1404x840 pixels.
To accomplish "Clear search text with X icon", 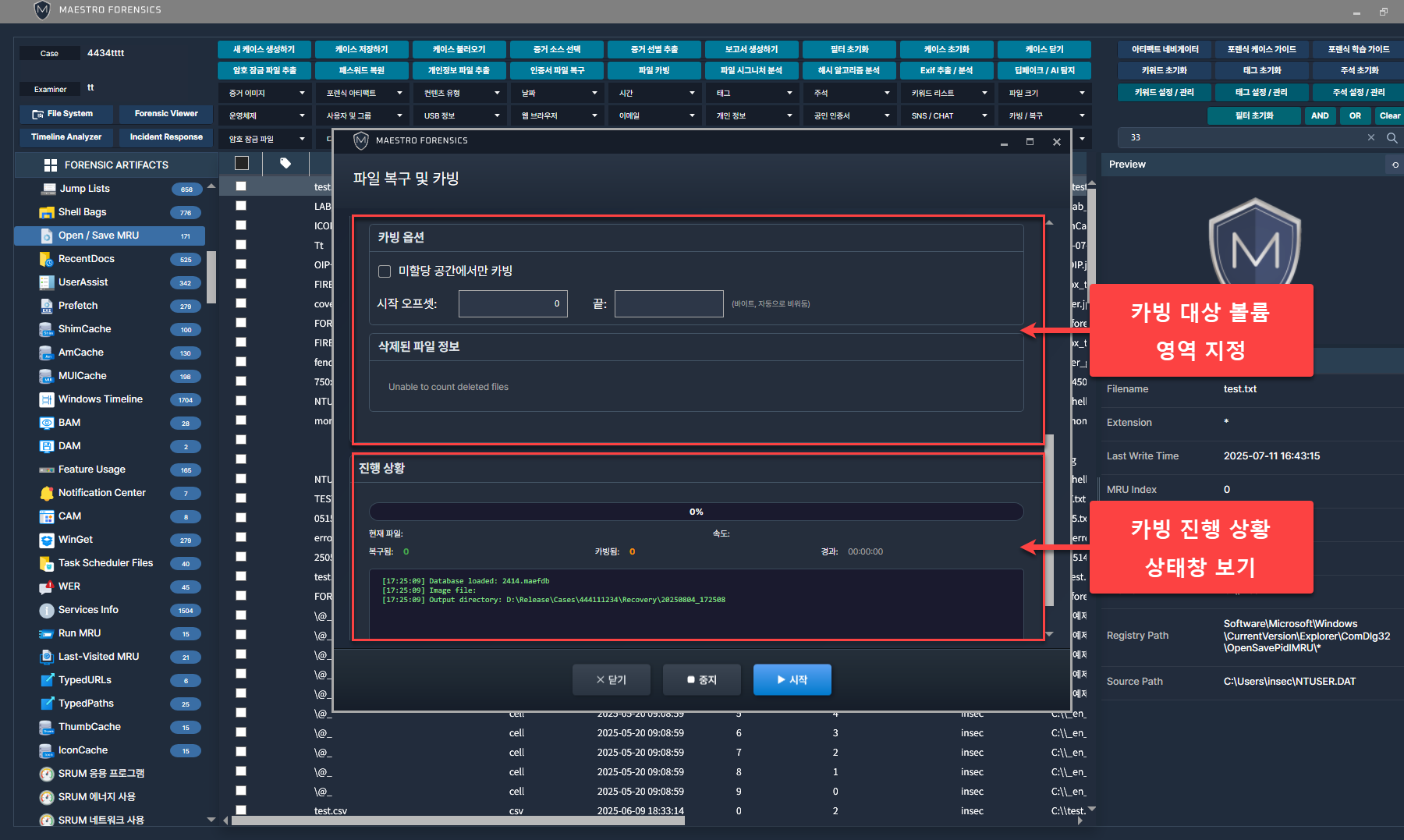I will click(x=1371, y=137).
